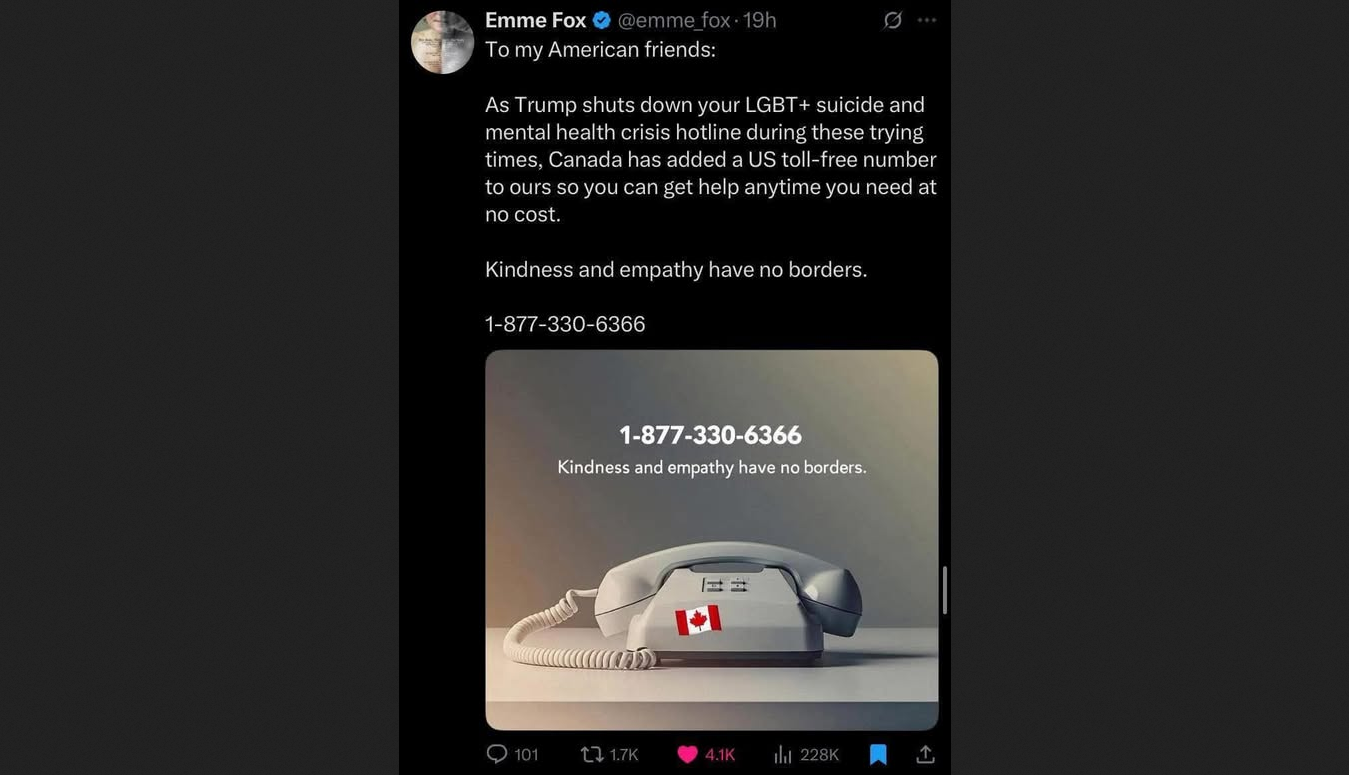Click the 1.7K reposts count

pyautogui.click(x=624, y=755)
